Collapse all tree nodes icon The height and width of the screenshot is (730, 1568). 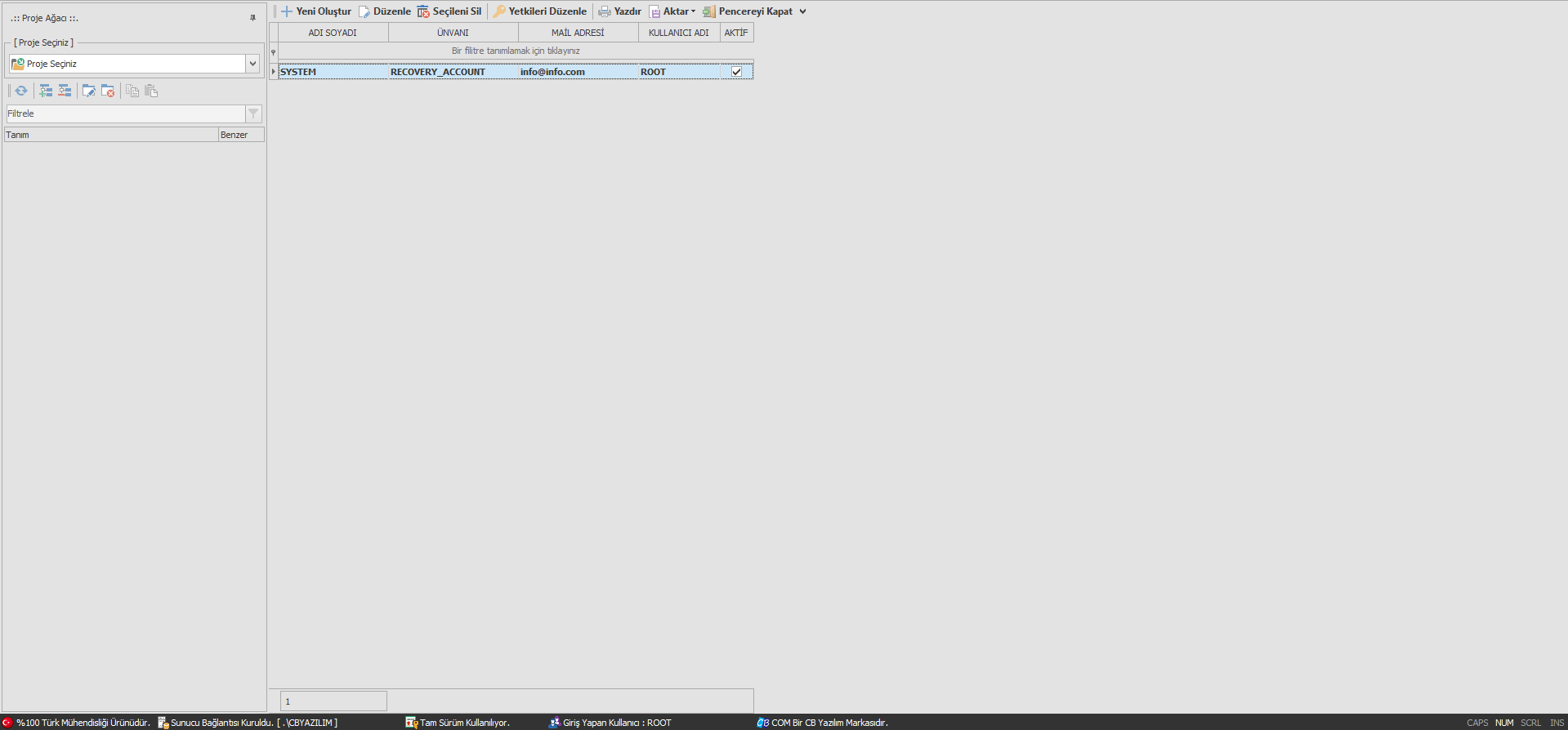[65, 91]
